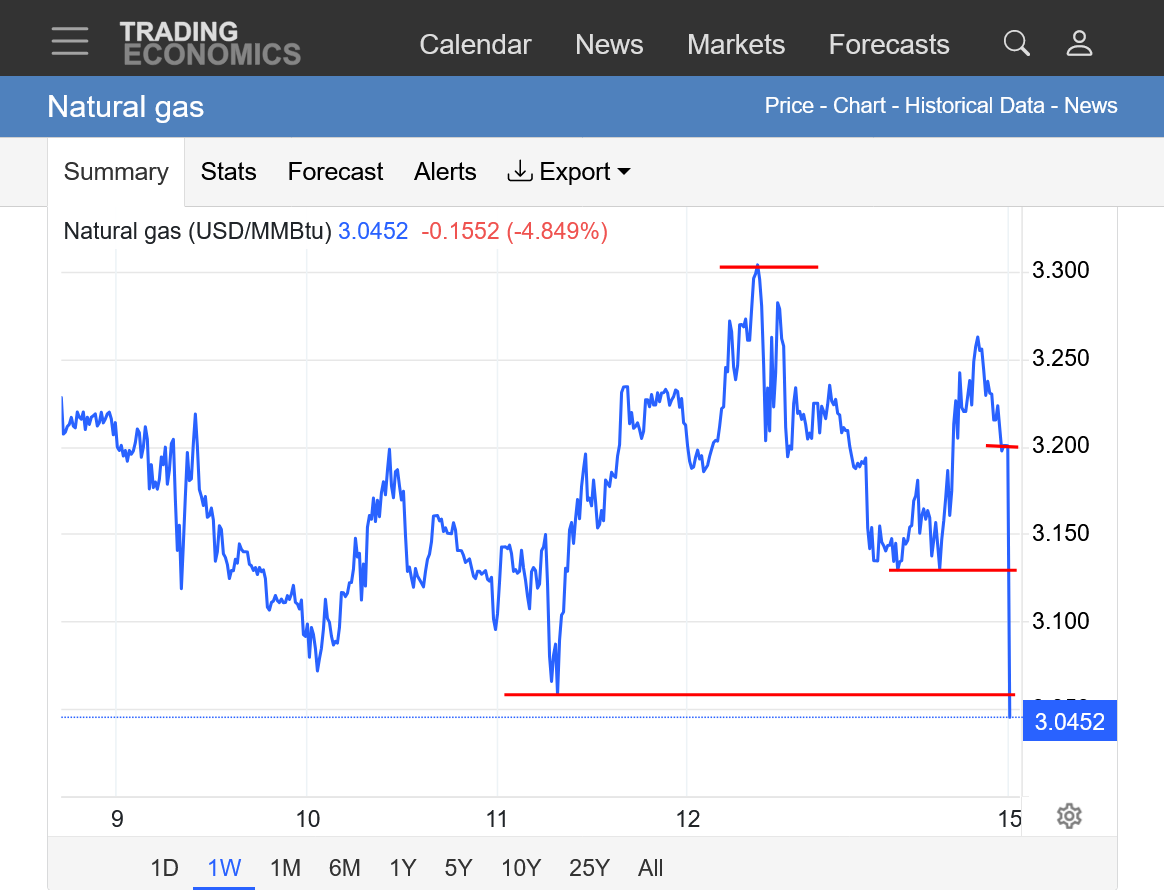Click the current price label 3.0452
The width and height of the screenshot is (1164, 890).
pyautogui.click(x=1069, y=722)
